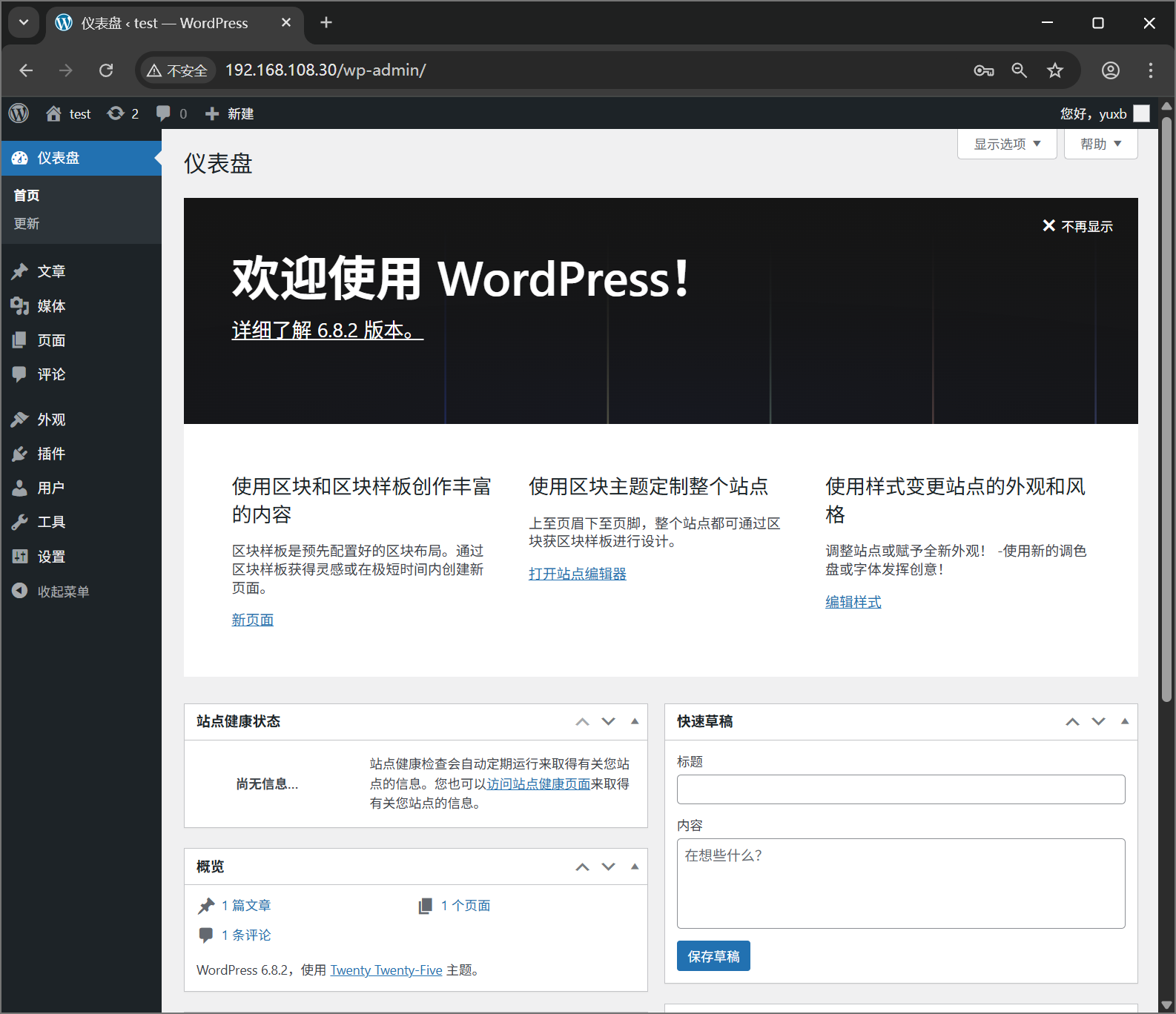1176x1014 pixels.
Task: Open the browser three-dot menu
Action: [x=1151, y=70]
